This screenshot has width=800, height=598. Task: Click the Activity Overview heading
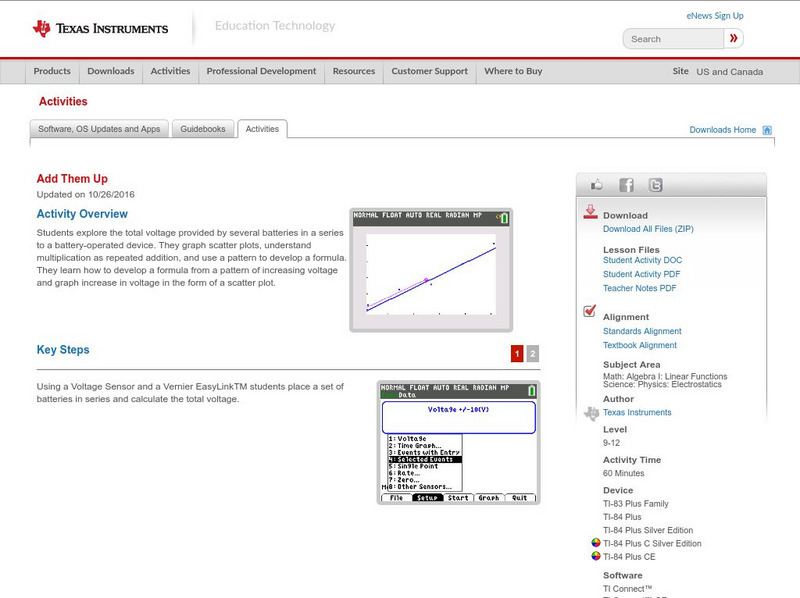82,214
